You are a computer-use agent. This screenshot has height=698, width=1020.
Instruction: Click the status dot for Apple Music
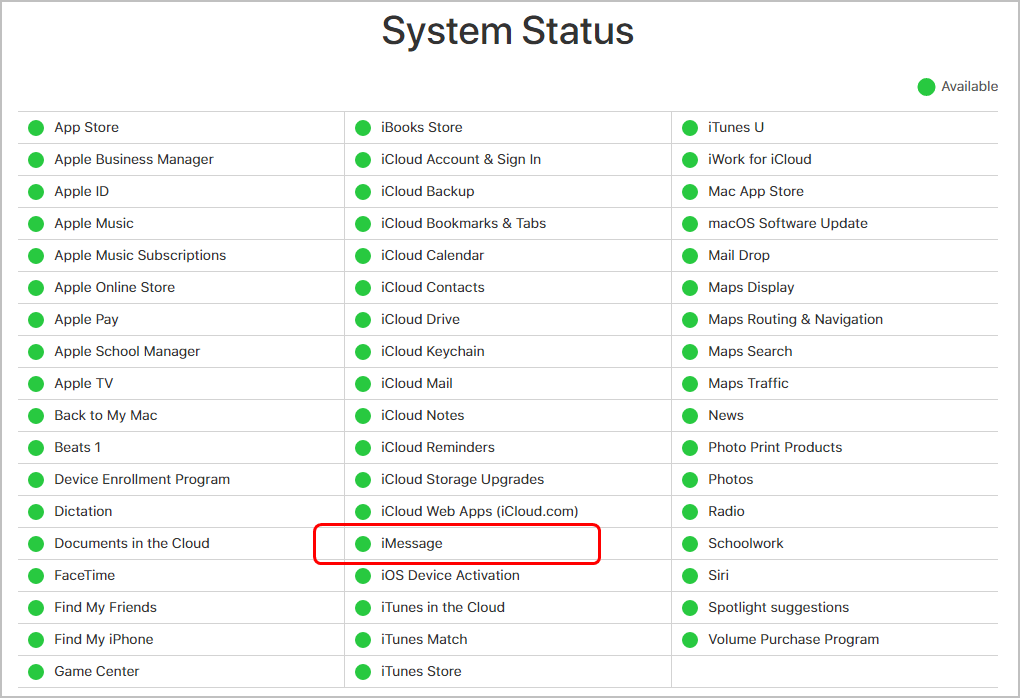pos(36,224)
